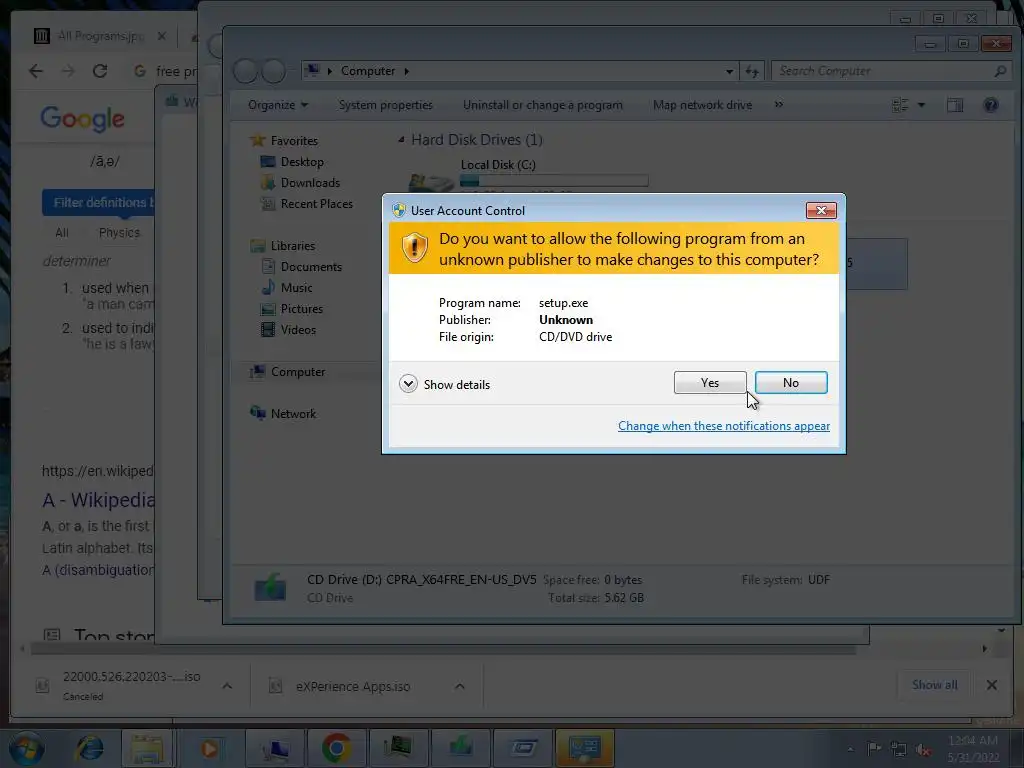Click the UAC title bar shield icon
The image size is (1024, 768).
399,210
